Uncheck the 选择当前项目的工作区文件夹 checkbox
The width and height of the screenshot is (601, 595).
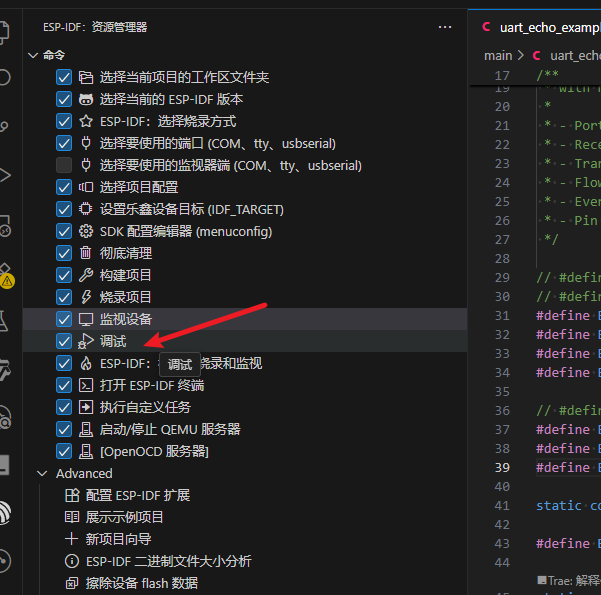[65, 77]
